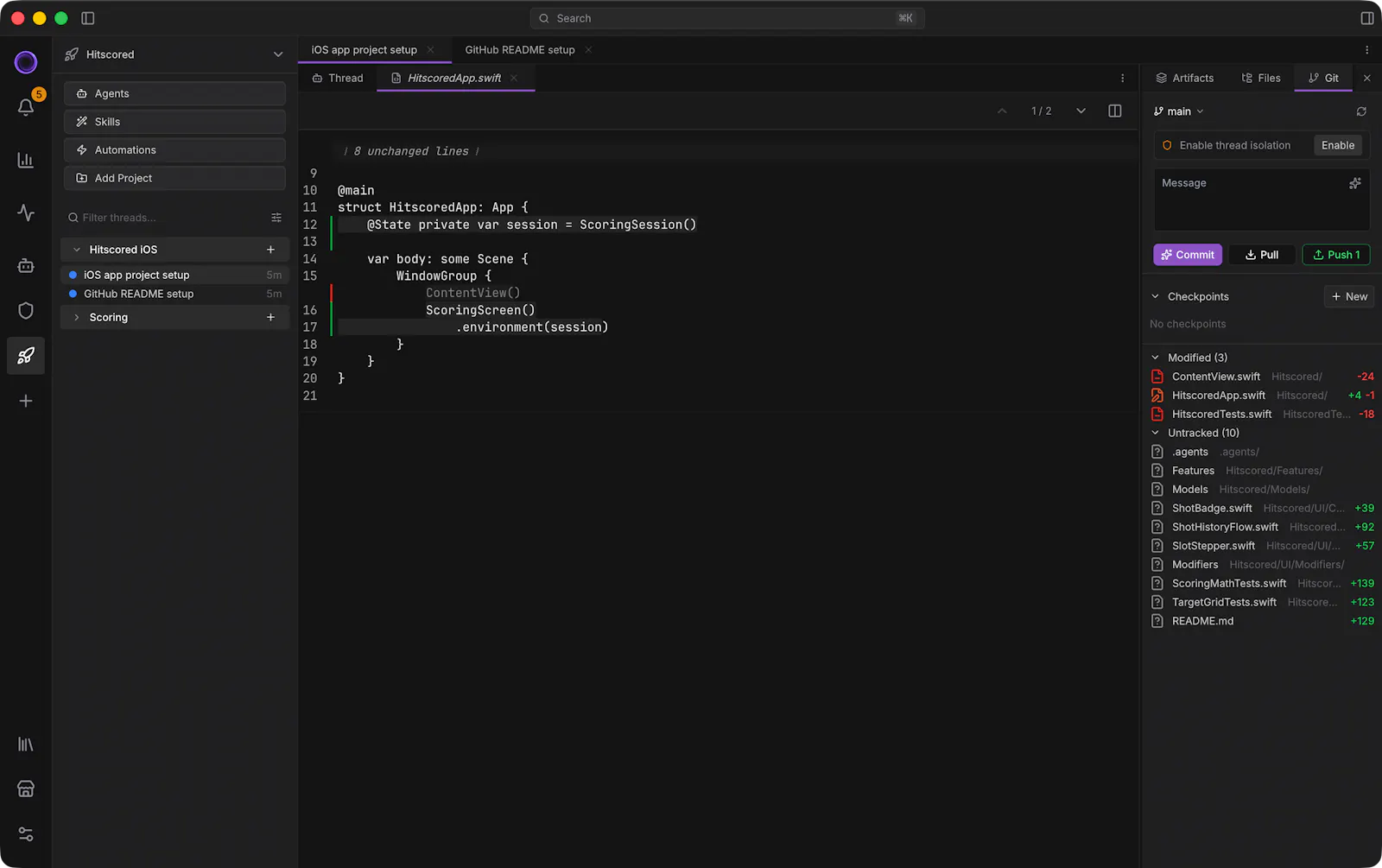Toggle split diff view icon
Screen dimensions: 1382x868
click(x=1115, y=111)
